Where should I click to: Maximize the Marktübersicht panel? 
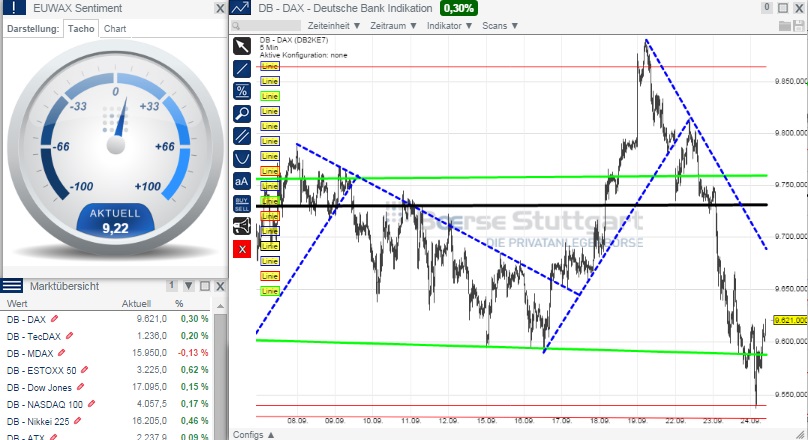[205, 286]
